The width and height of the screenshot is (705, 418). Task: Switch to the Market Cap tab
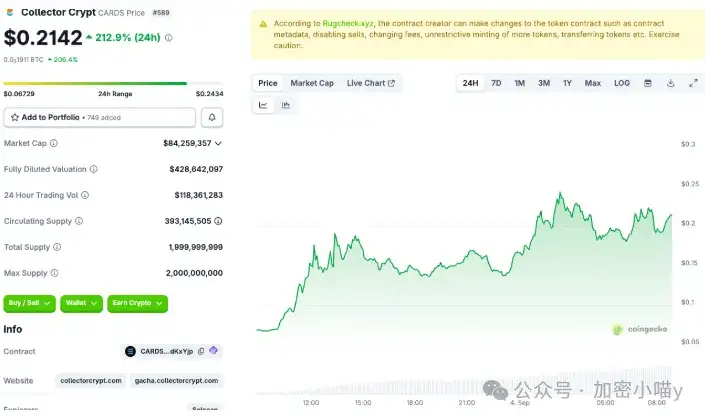(x=312, y=83)
